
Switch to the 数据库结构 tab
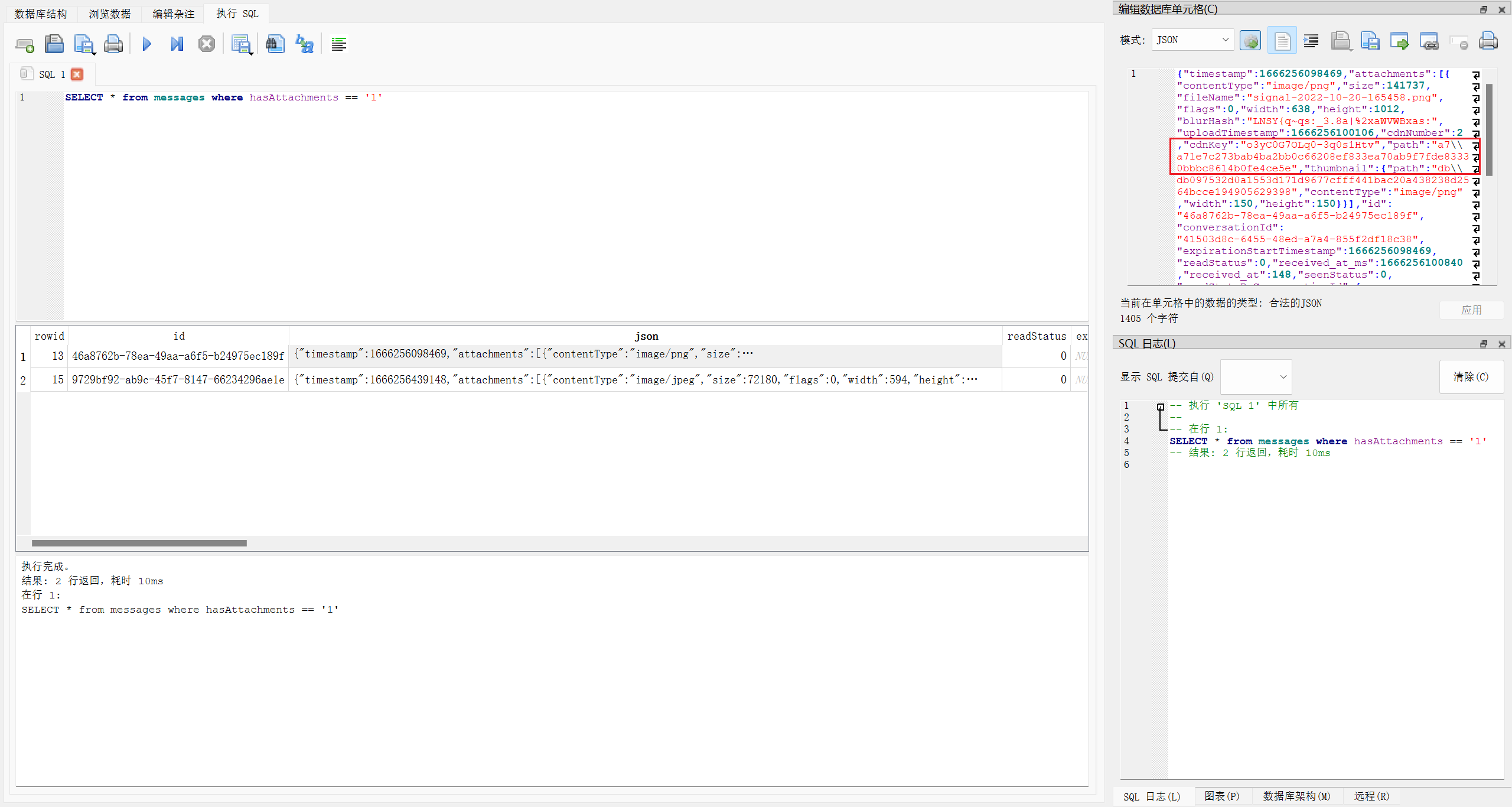pos(41,14)
